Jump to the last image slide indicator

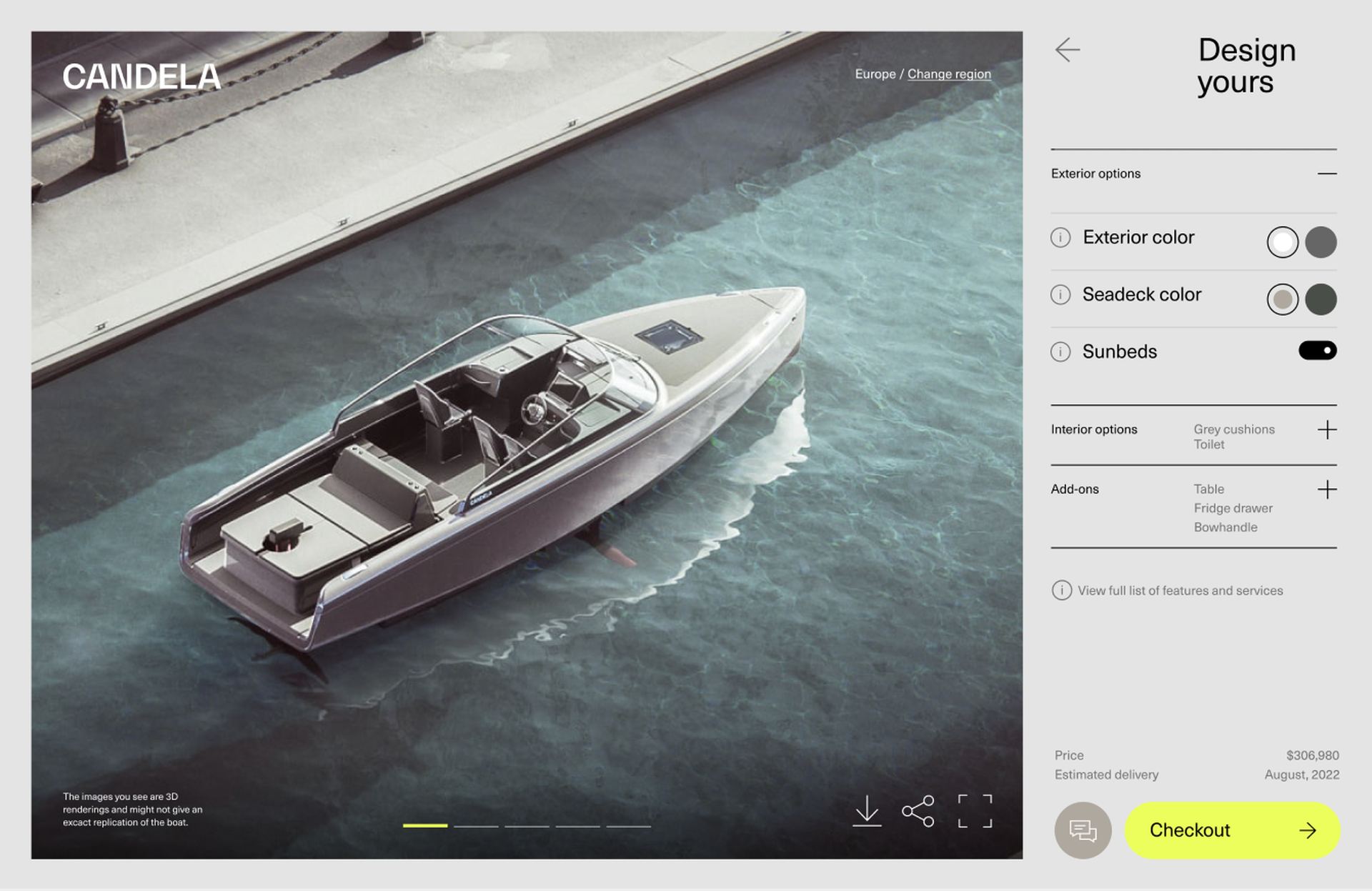click(x=628, y=826)
